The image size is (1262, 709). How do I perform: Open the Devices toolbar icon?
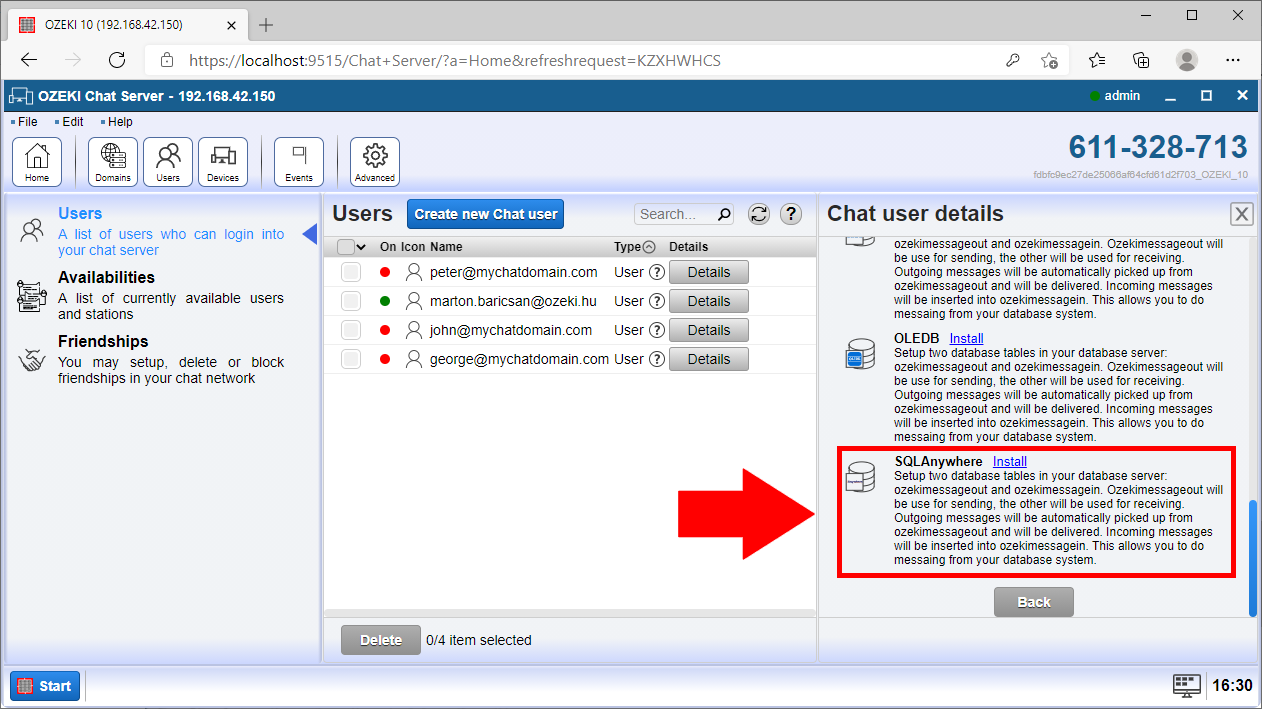point(223,162)
